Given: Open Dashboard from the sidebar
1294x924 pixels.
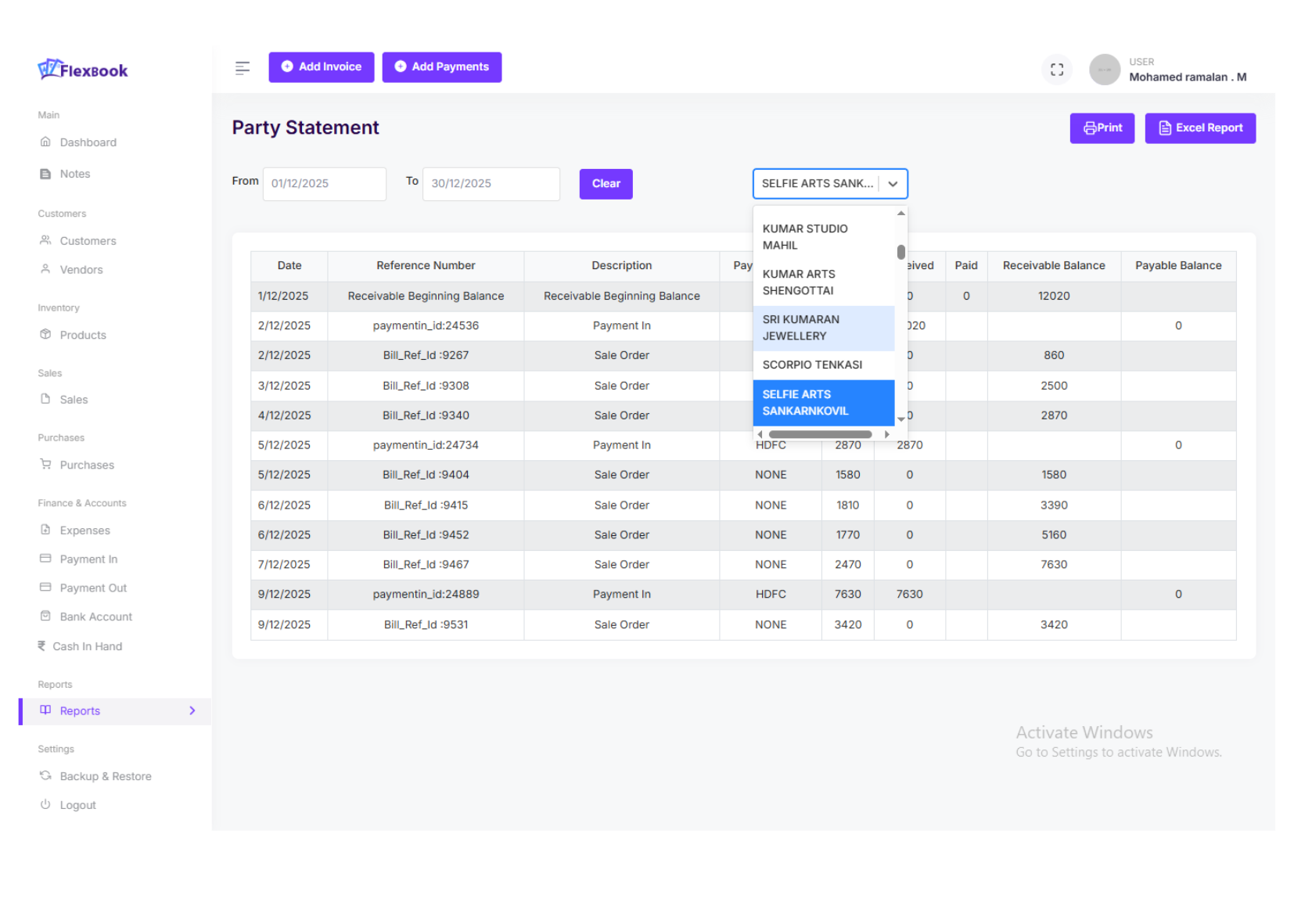Looking at the screenshot, I should click(88, 142).
